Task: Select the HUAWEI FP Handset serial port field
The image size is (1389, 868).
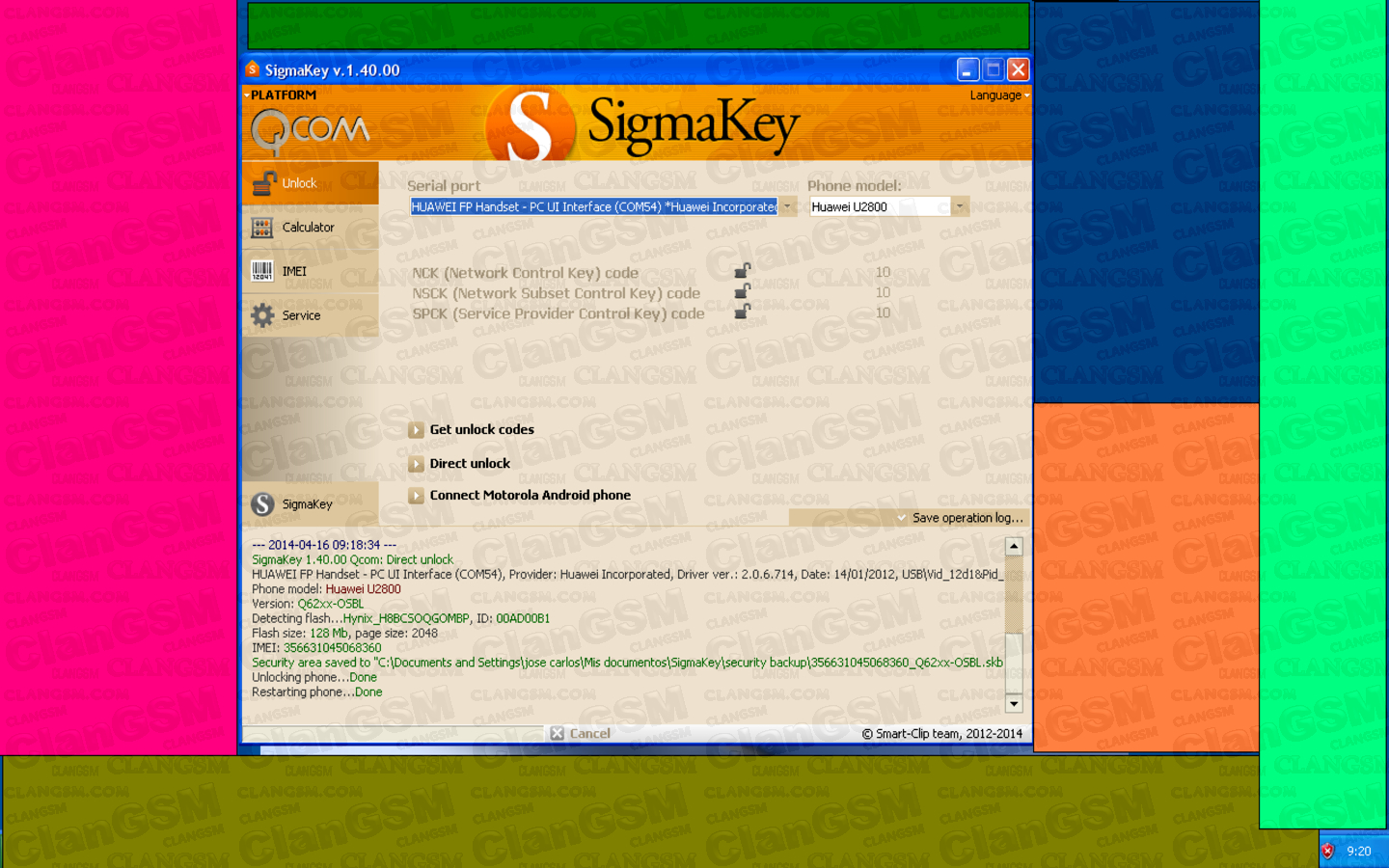Action: [x=594, y=206]
